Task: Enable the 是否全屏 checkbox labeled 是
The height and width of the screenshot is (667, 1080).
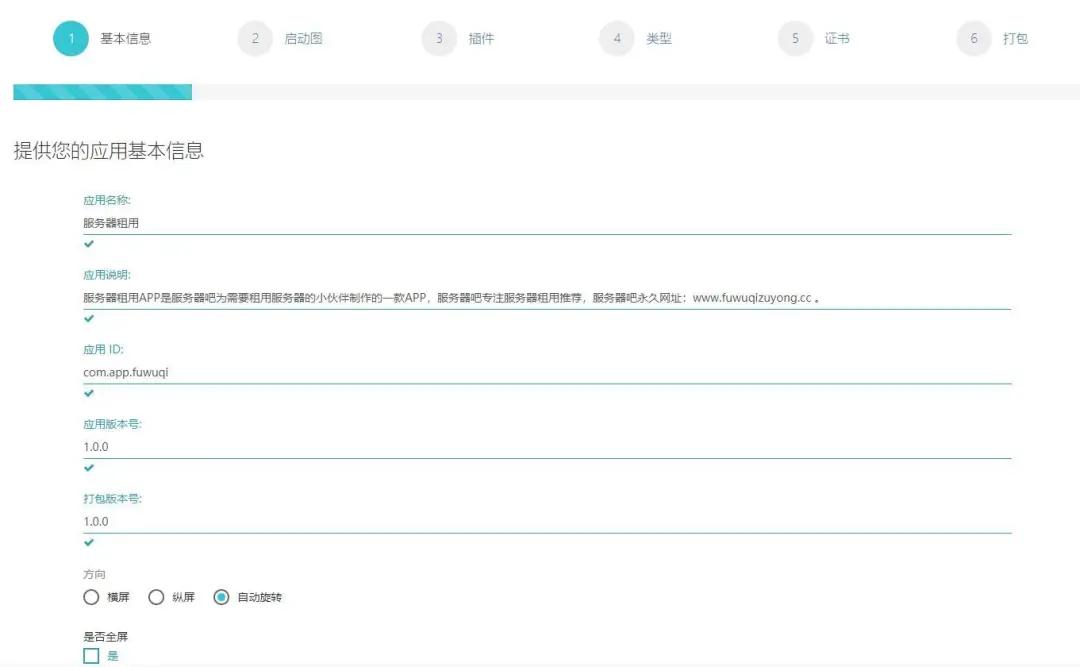Action: 91,655
